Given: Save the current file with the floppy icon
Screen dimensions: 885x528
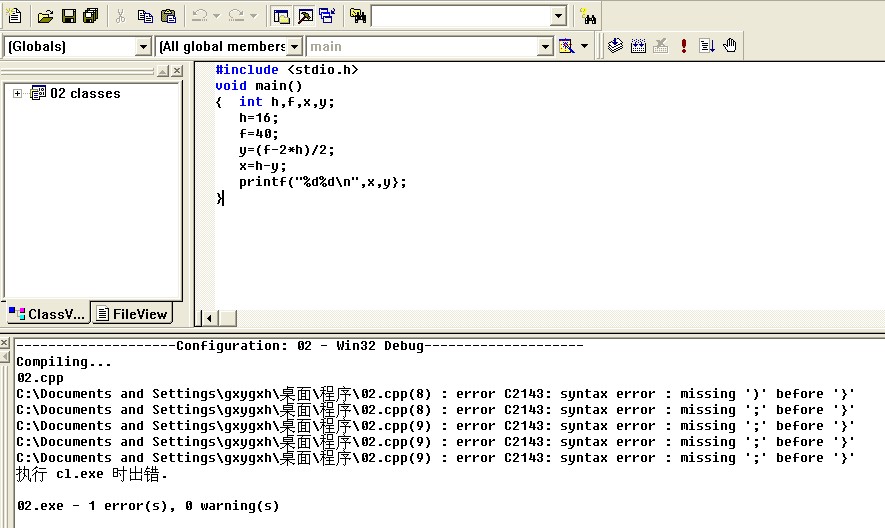Looking at the screenshot, I should (x=69, y=16).
